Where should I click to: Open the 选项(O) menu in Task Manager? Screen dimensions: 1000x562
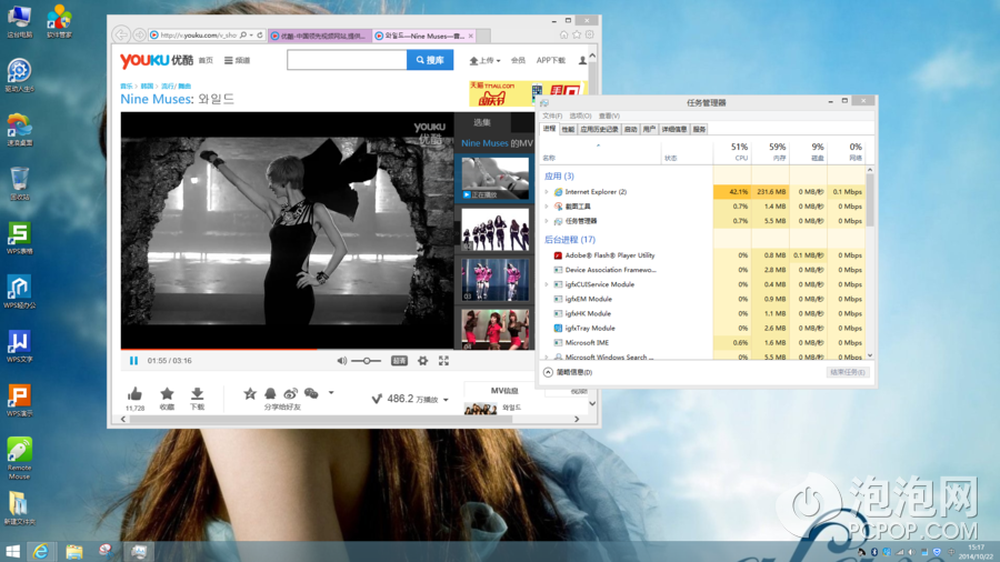(x=580, y=116)
